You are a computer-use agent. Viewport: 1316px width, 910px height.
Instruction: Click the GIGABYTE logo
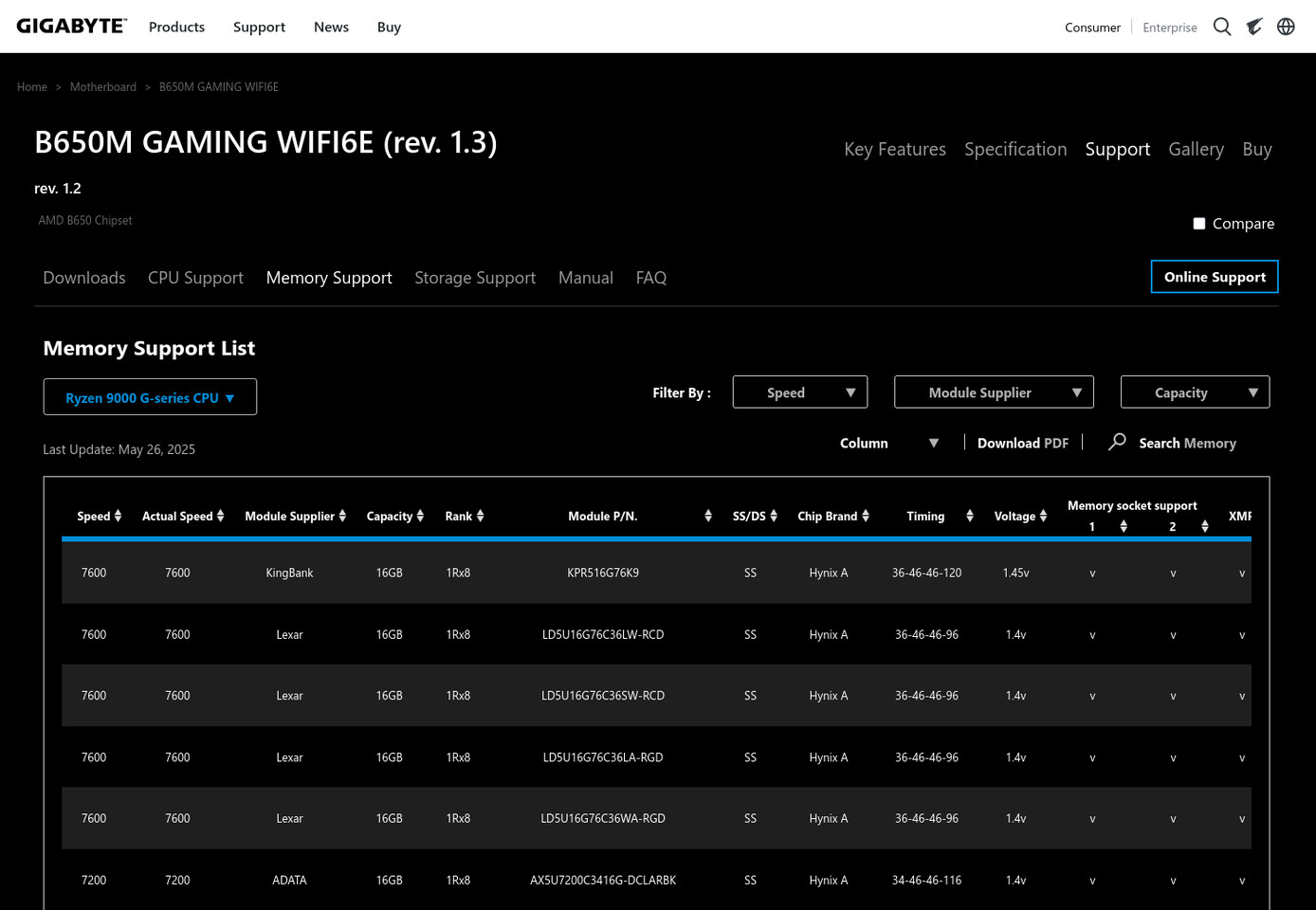(71, 27)
